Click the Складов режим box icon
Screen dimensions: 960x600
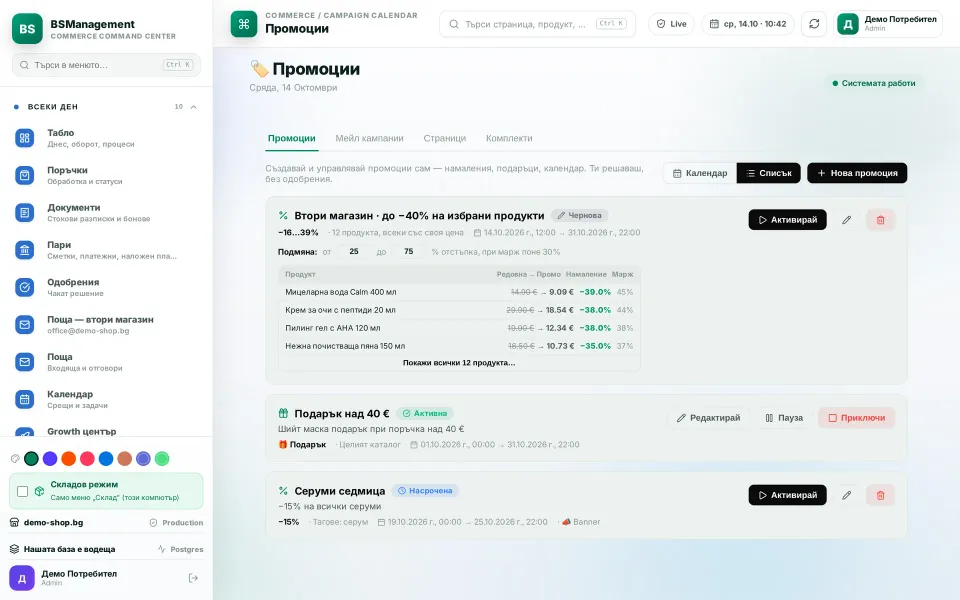click(x=39, y=491)
